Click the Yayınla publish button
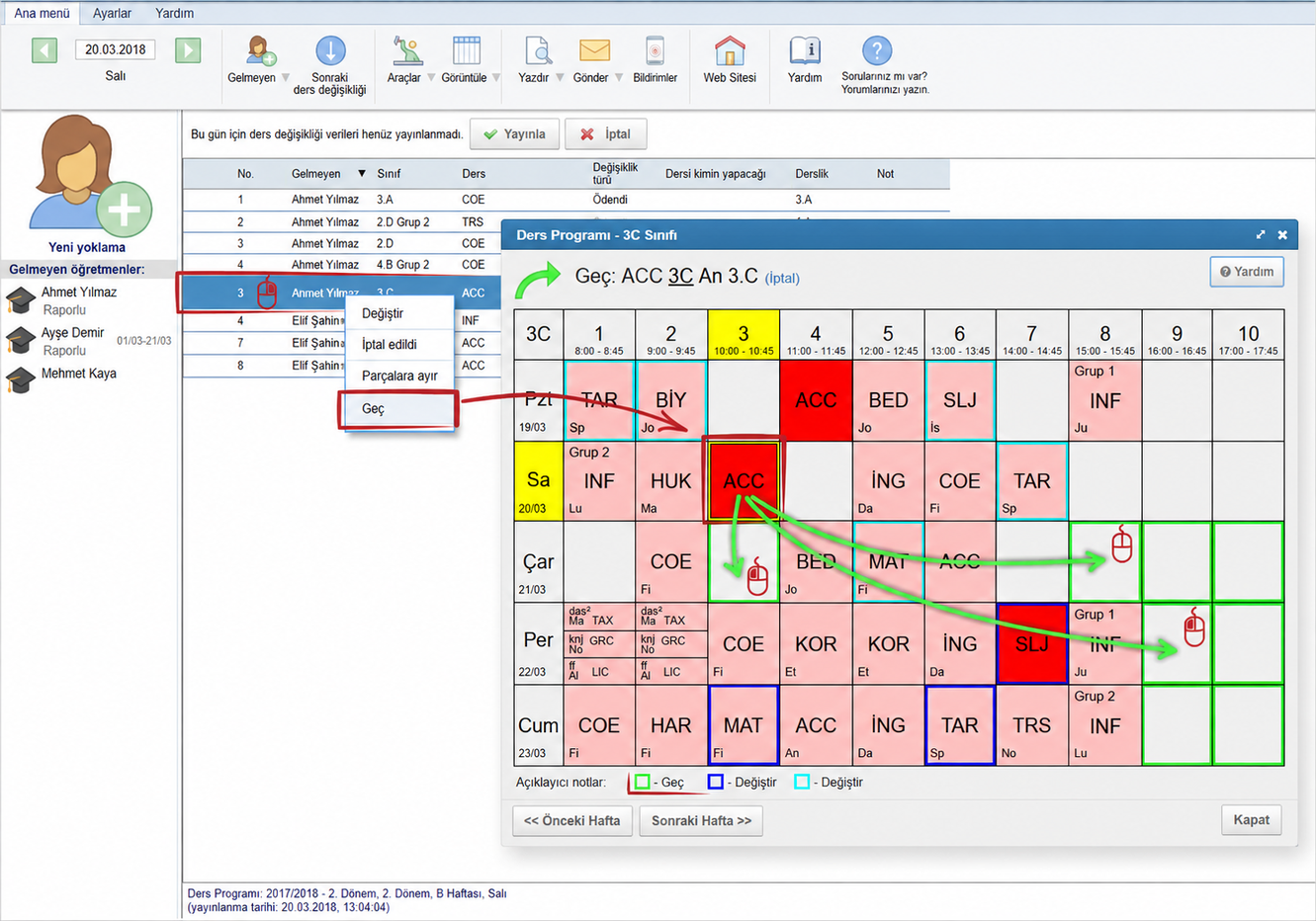Image resolution: width=1316 pixels, height=921 pixels. click(514, 134)
